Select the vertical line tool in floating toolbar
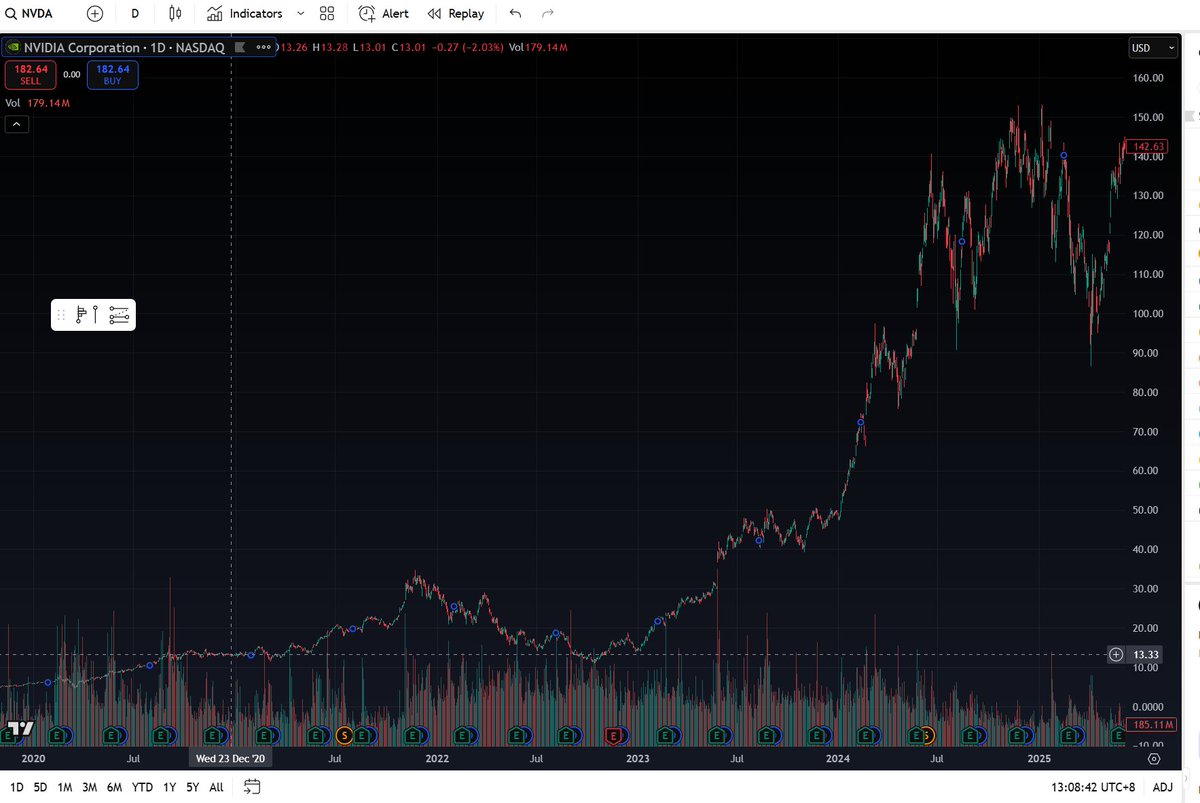1200x803 pixels. 96,315
